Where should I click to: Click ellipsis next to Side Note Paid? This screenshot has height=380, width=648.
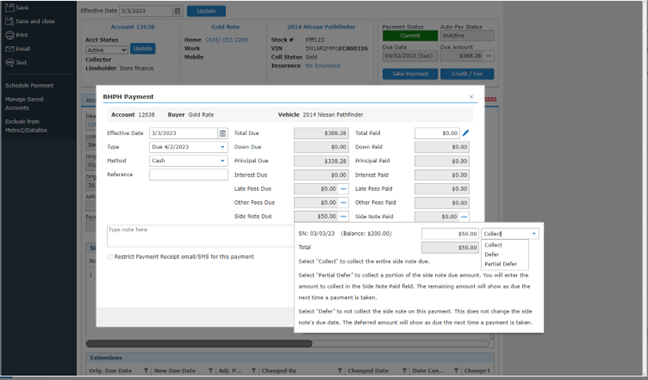(x=464, y=216)
